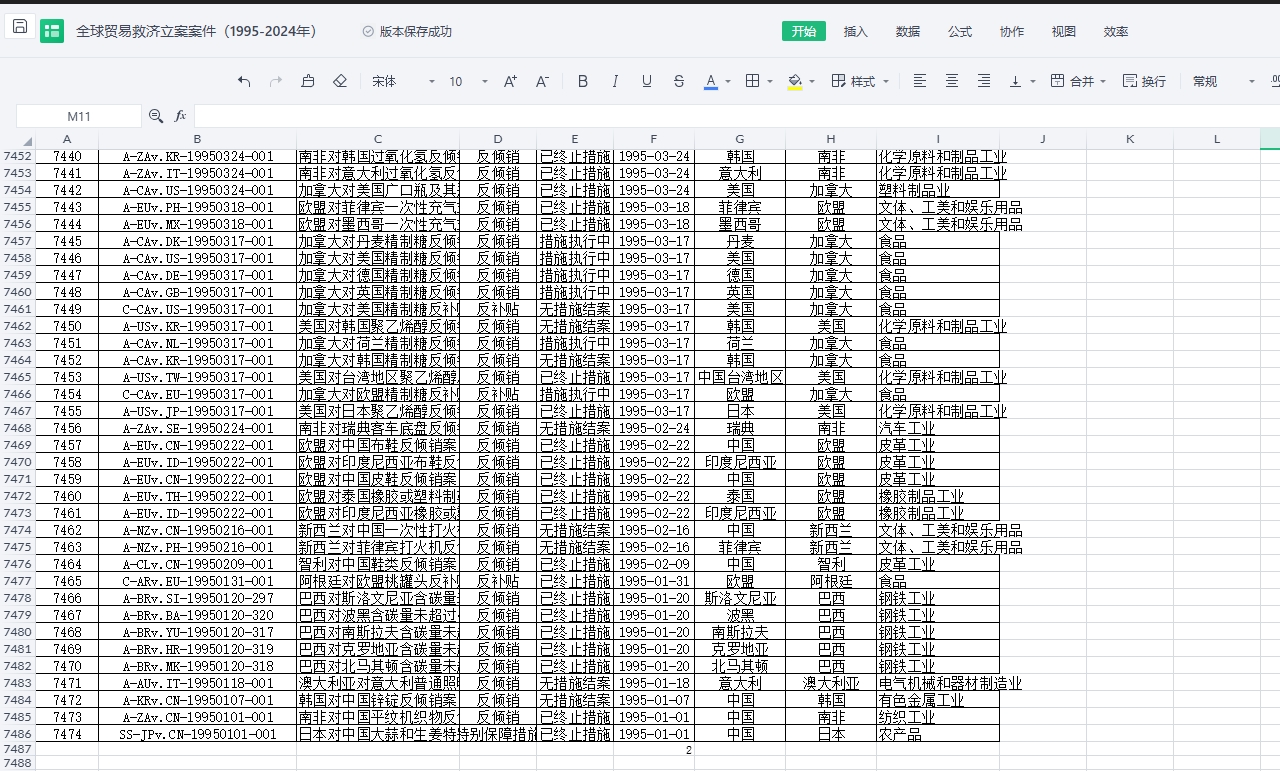Select the cell reading 汽车工业
Viewport: 1280px width, 771px height.
[938, 428]
